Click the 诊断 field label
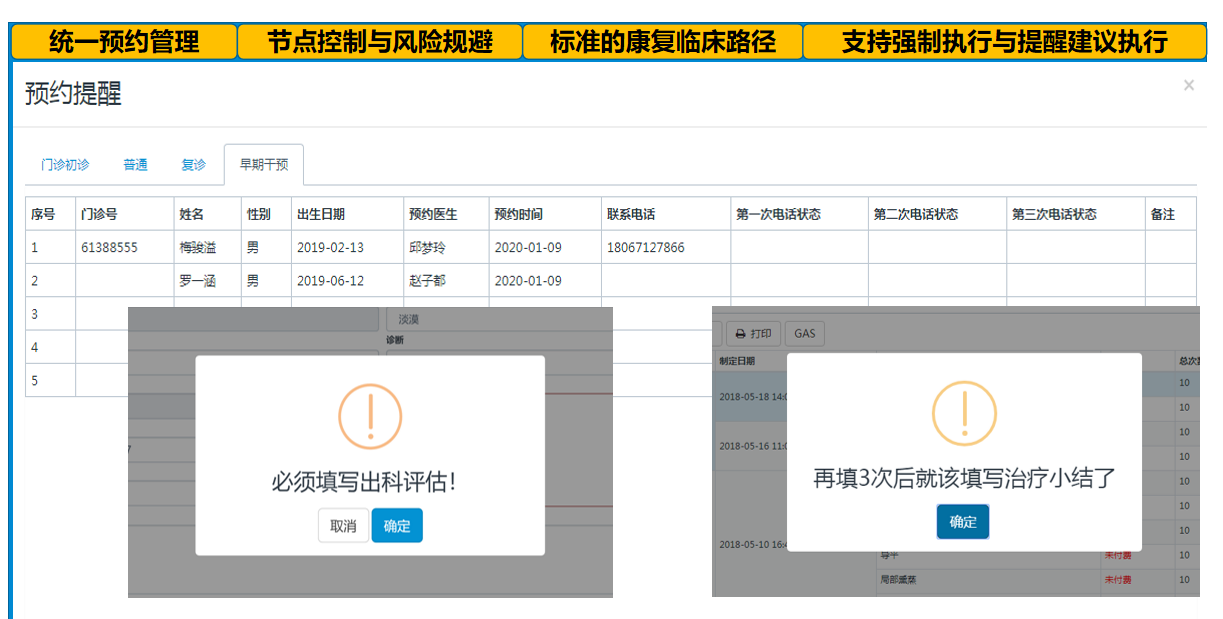Image resolution: width=1223 pixels, height=619 pixels. (x=394, y=340)
